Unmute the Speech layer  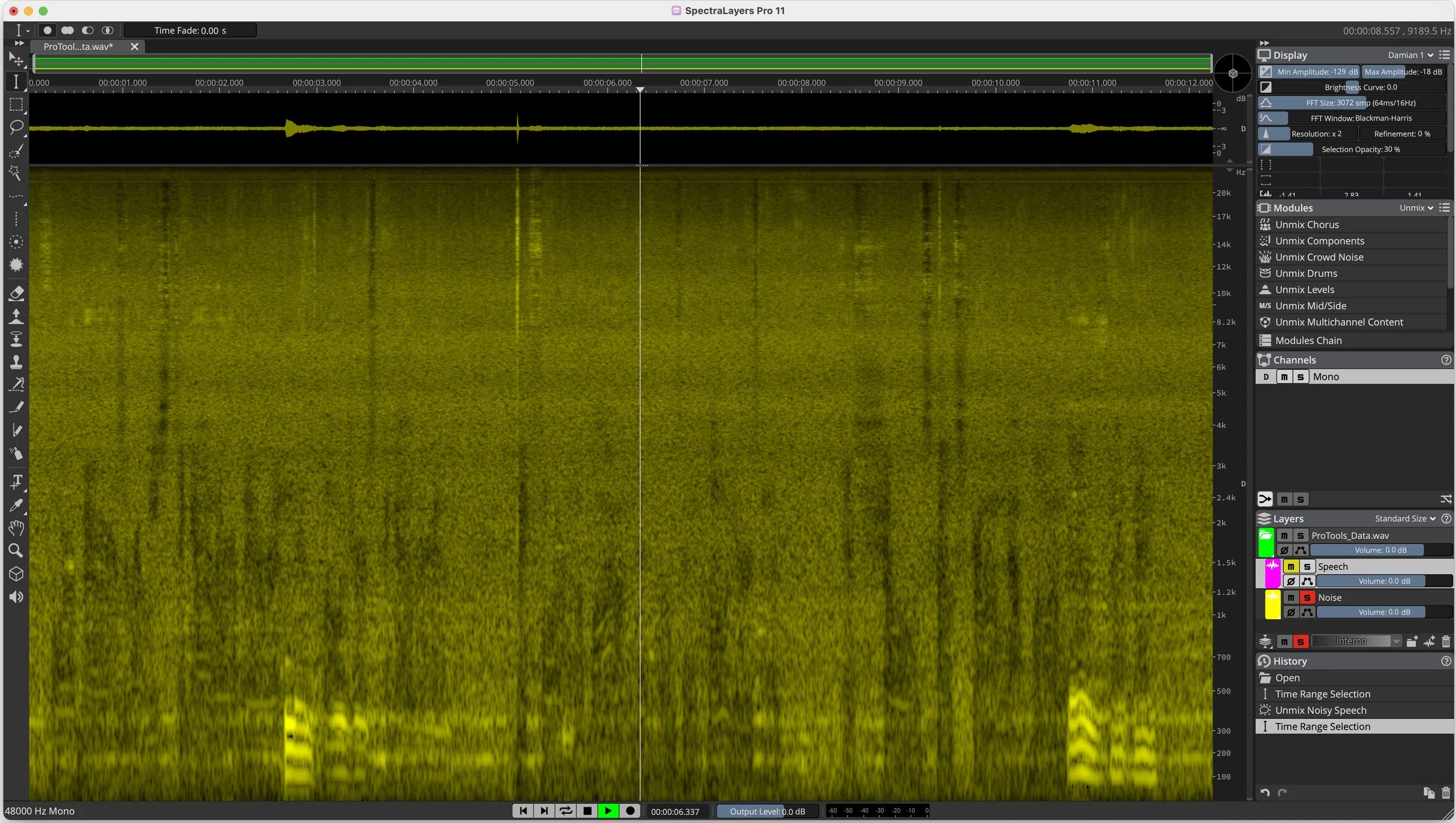click(1291, 566)
